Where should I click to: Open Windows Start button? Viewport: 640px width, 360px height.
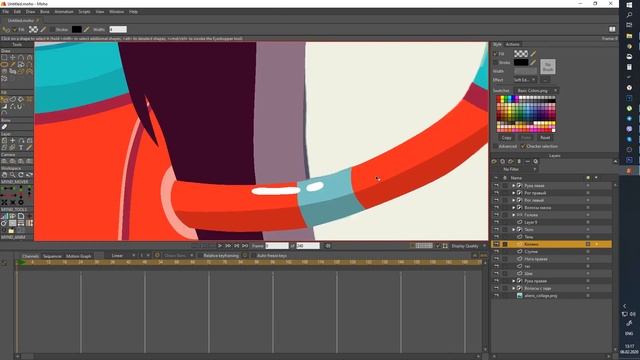[629, 4]
